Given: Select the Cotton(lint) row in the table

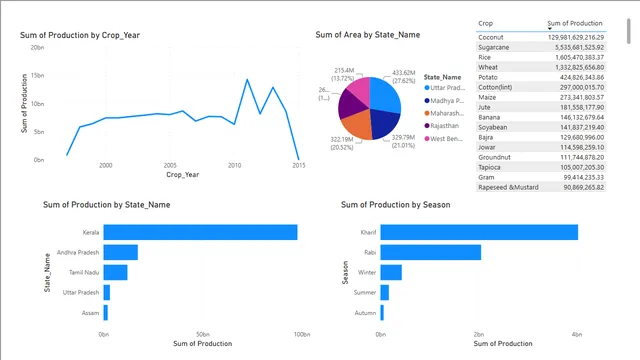Looking at the screenshot, I should pyautogui.click(x=541, y=87).
